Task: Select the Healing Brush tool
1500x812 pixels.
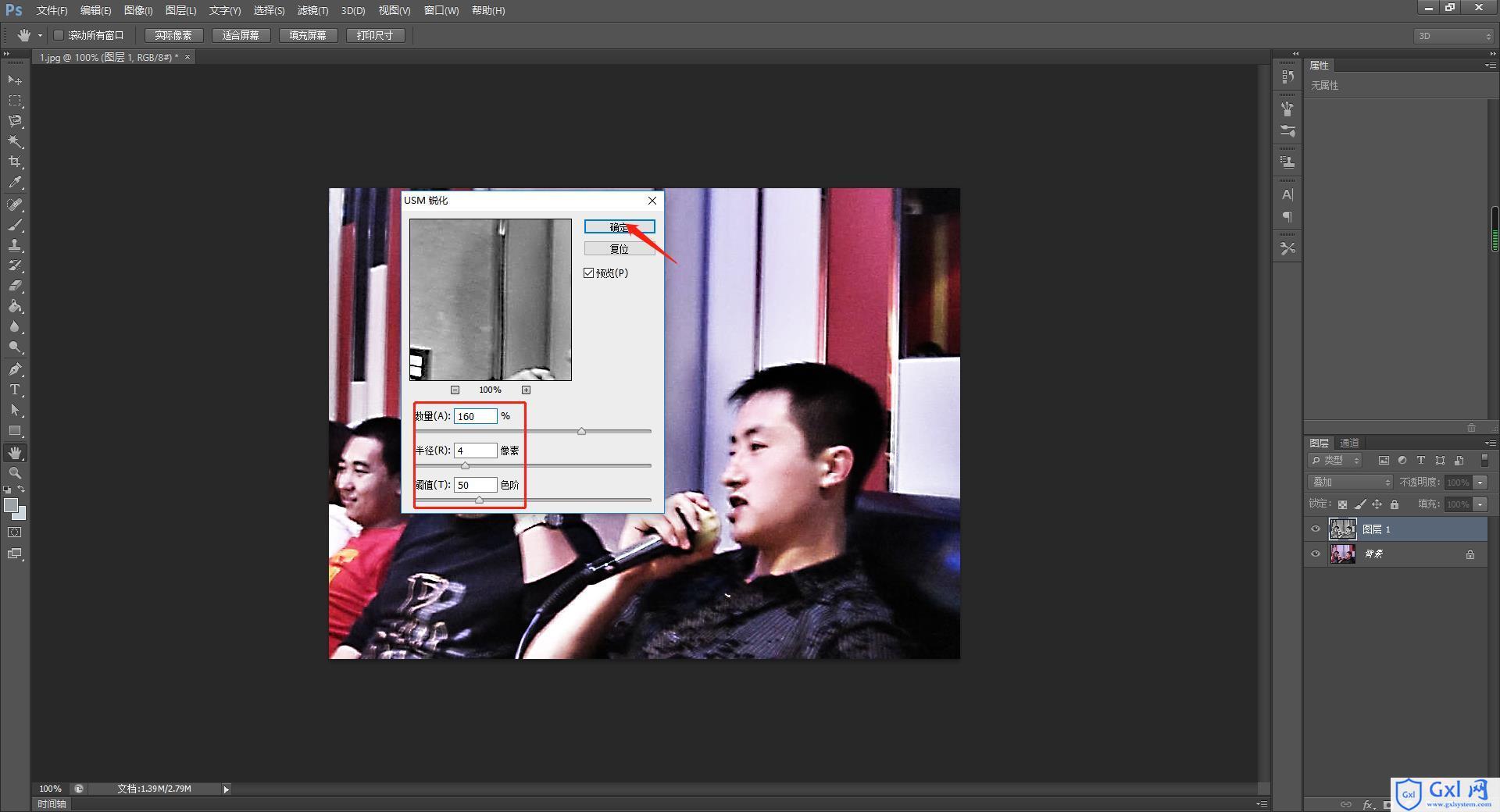Action: (15, 205)
